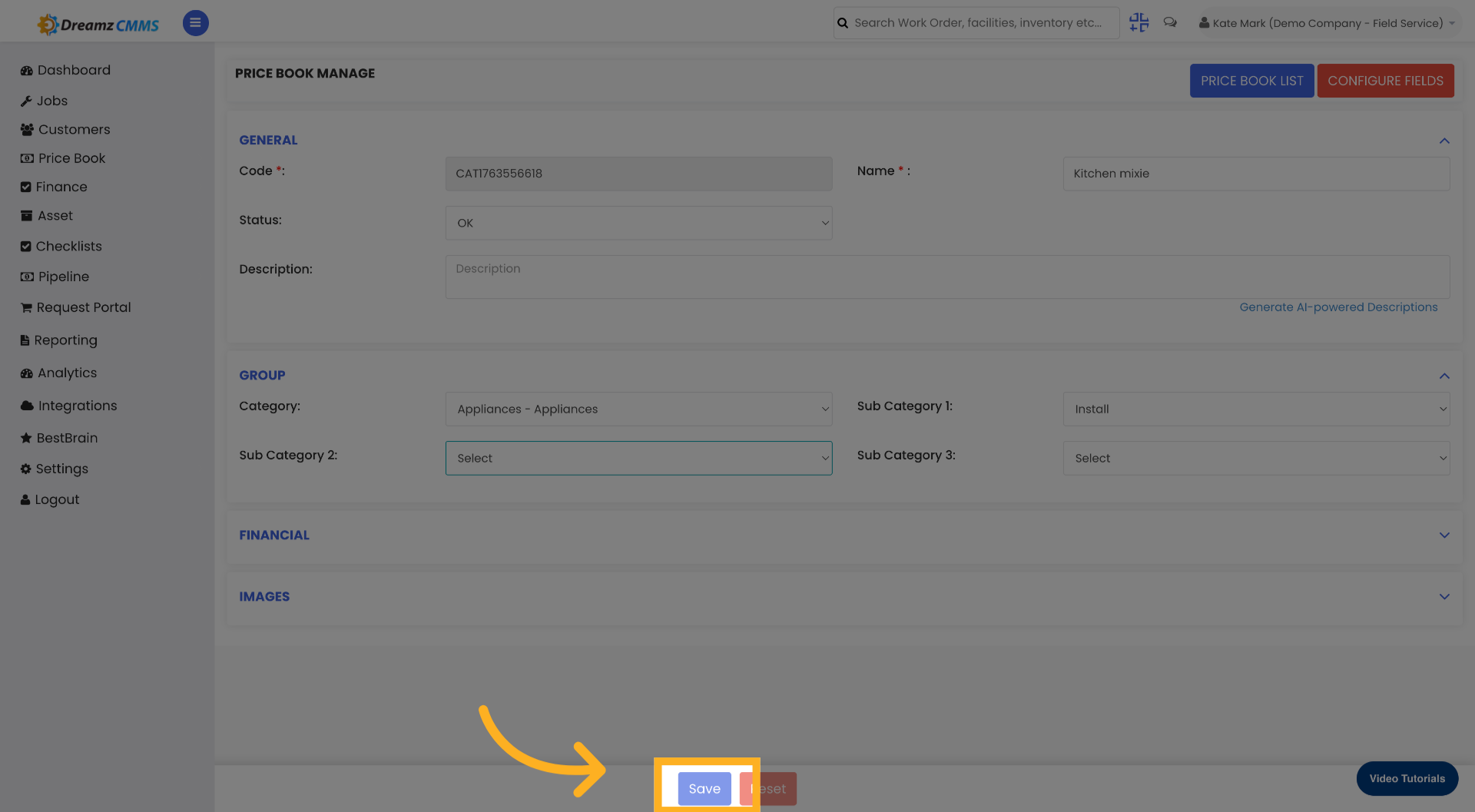Click the Logout person icon

[25, 499]
